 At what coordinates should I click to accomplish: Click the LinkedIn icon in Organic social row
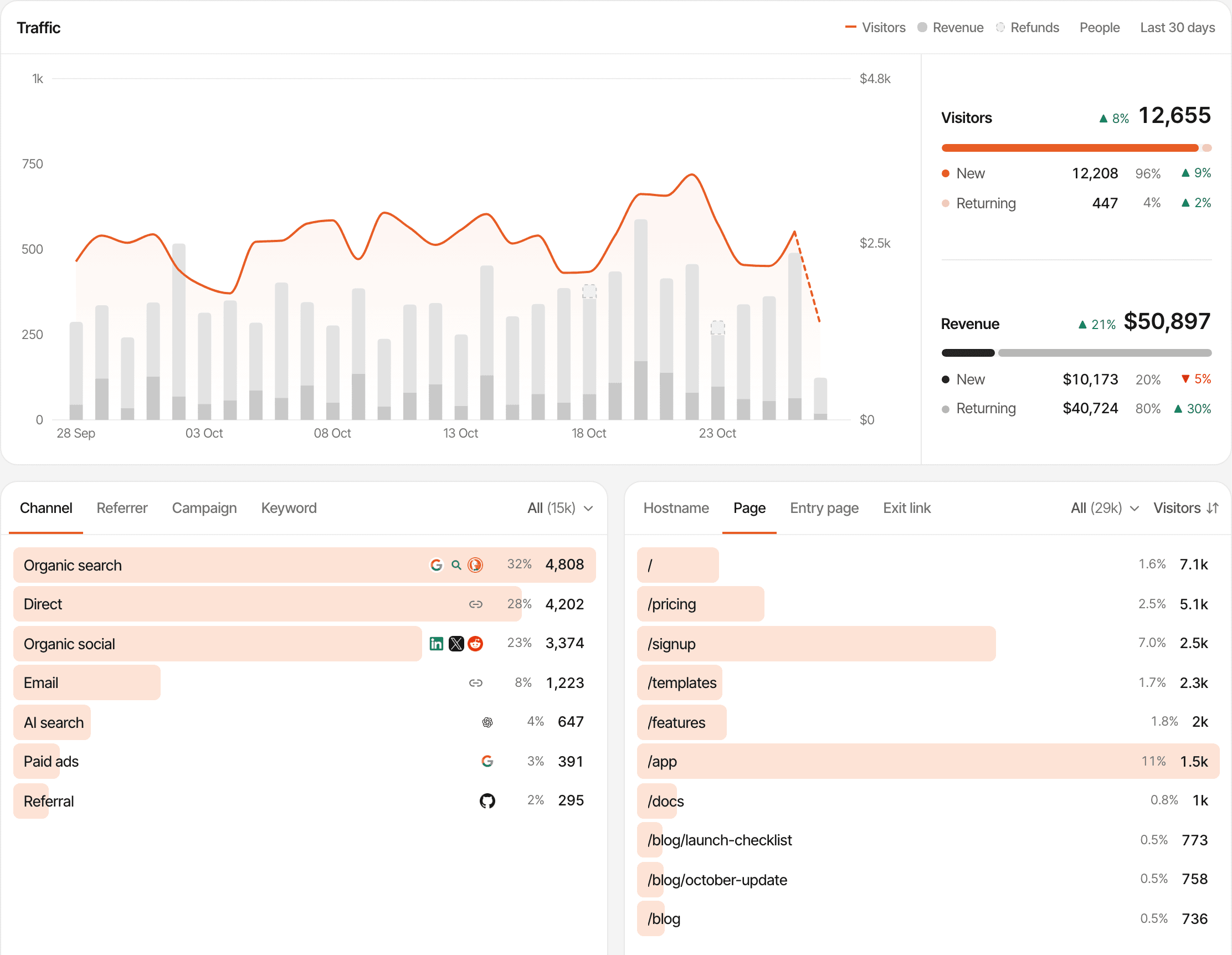pyautogui.click(x=436, y=644)
